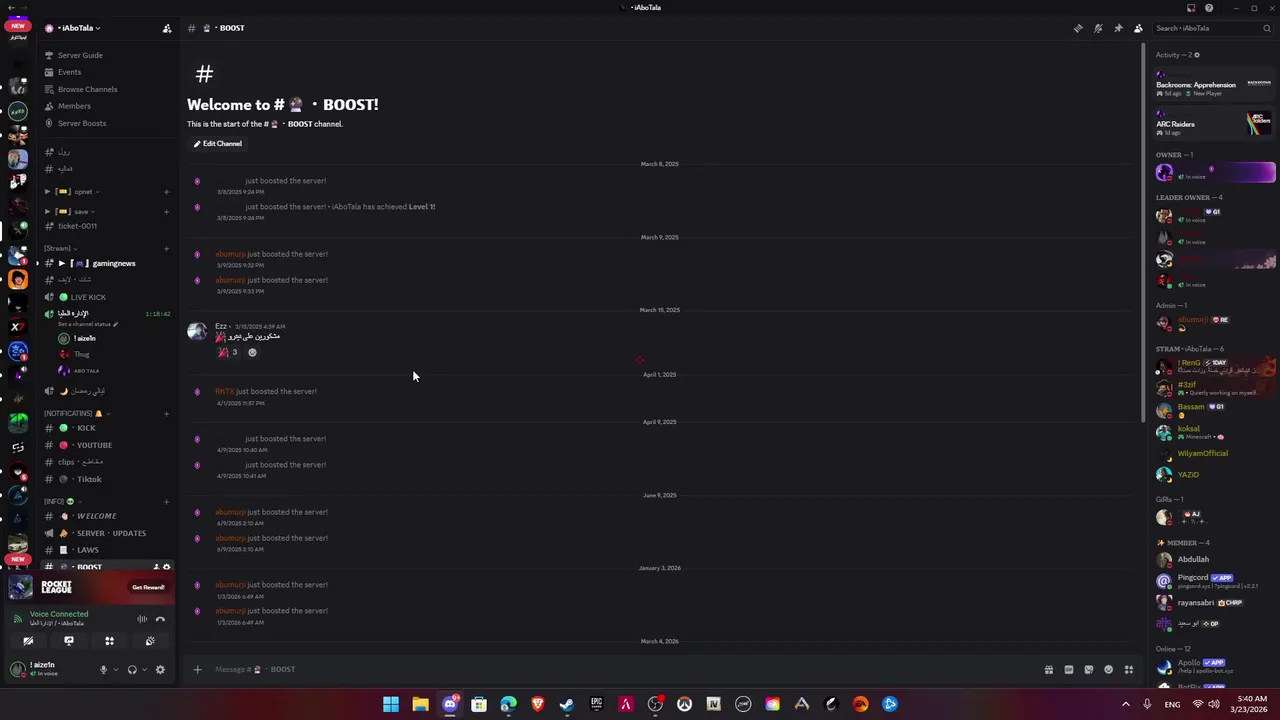The image size is (1280, 720).
Task: Open the Backrooms: Apprehension activity card
Action: pos(1214,85)
